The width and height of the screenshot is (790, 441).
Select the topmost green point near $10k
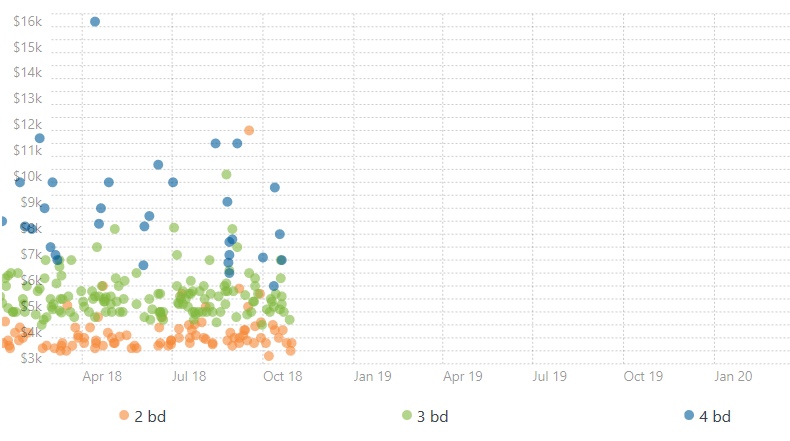point(227,175)
